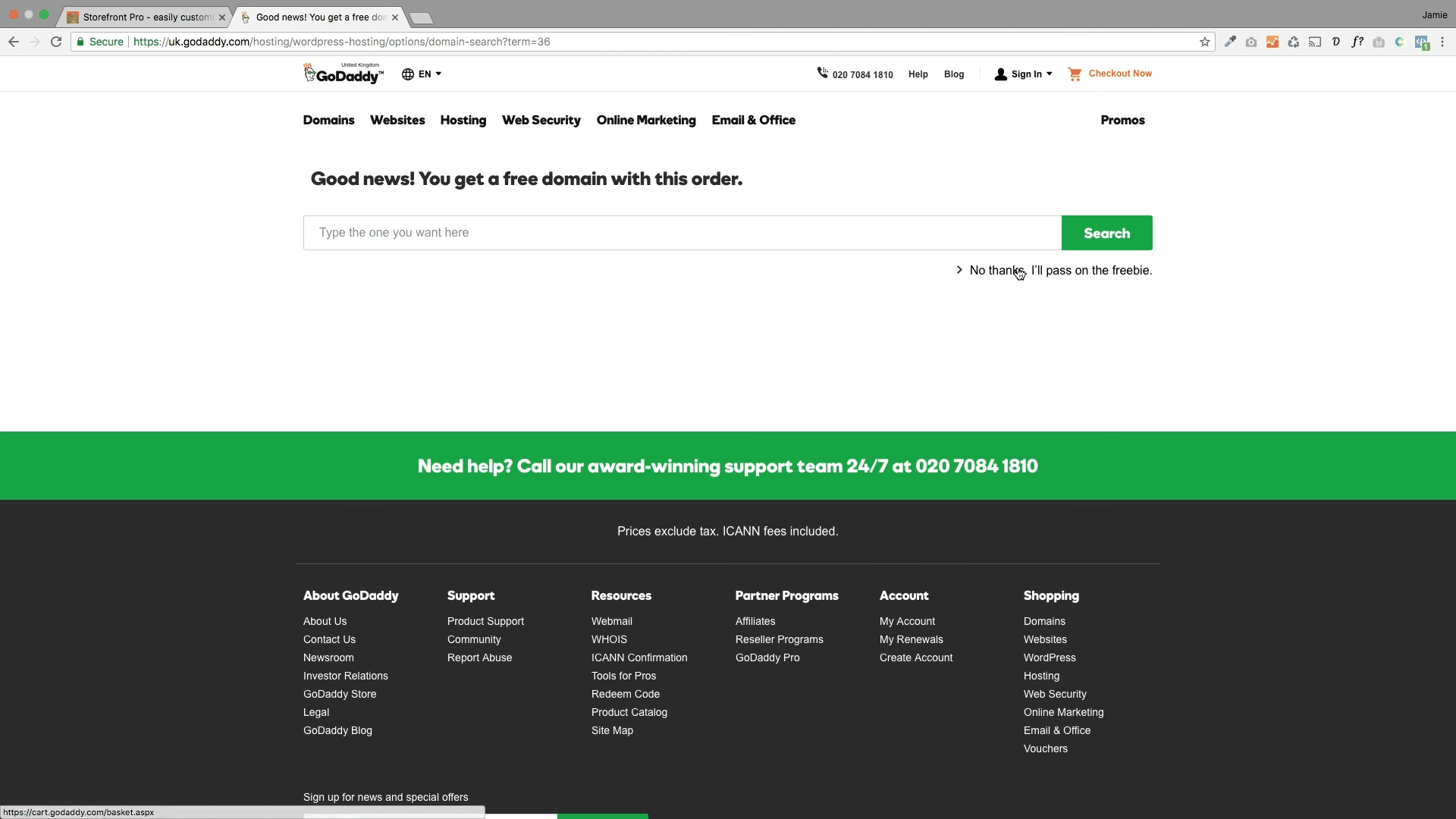1456x819 pixels.
Task: Click the browser forward arrow
Action: pyautogui.click(x=35, y=42)
